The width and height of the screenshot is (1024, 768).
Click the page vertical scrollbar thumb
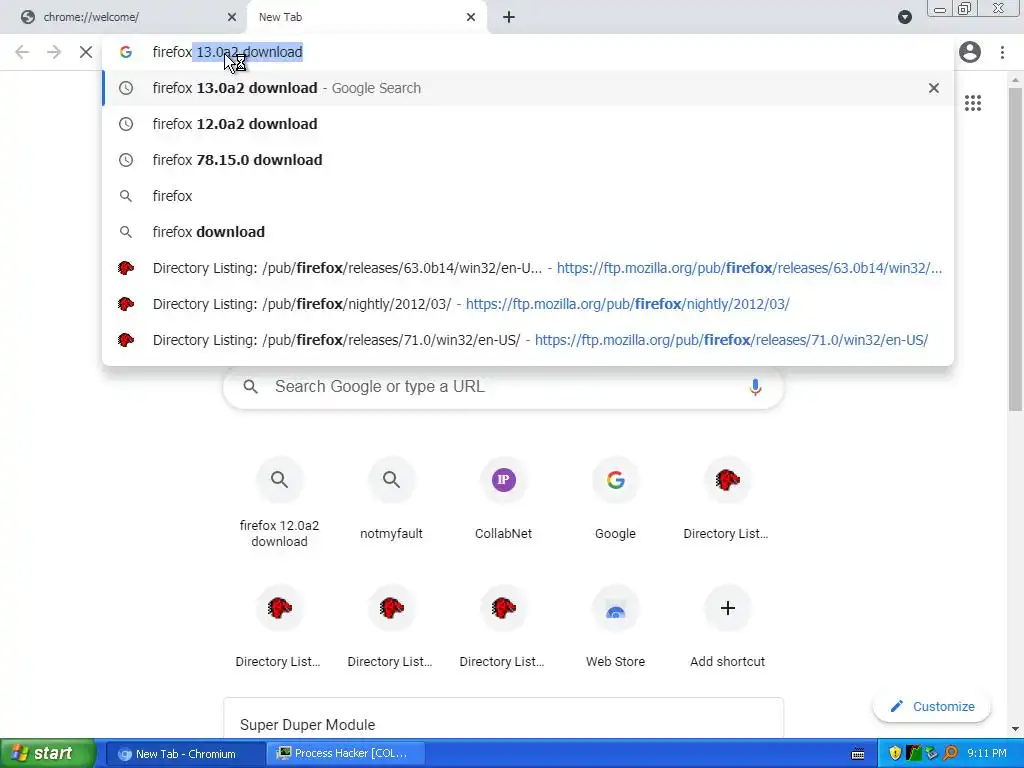coord(1015,249)
